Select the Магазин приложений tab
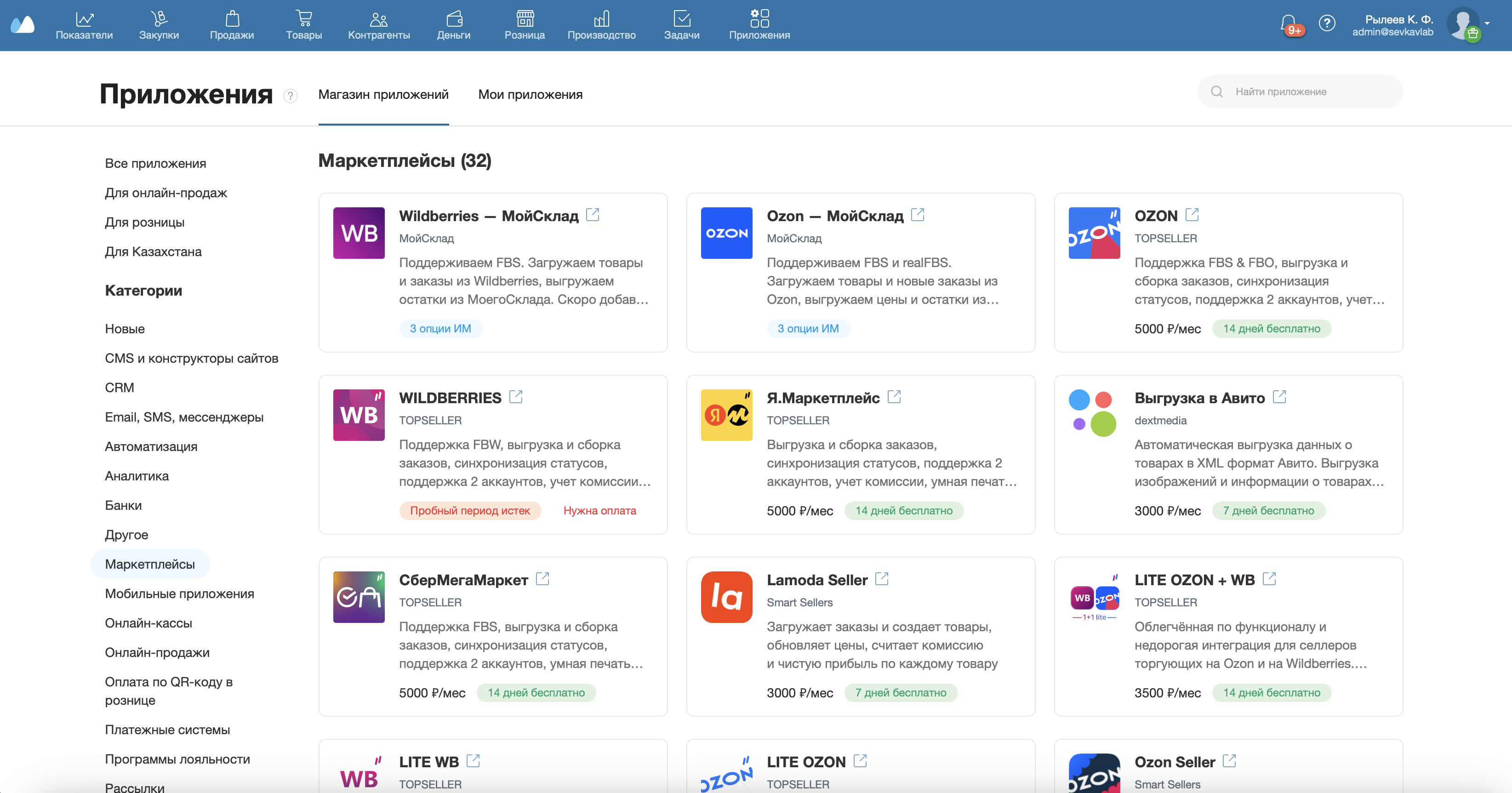This screenshot has height=793, width=1512. pyautogui.click(x=383, y=95)
